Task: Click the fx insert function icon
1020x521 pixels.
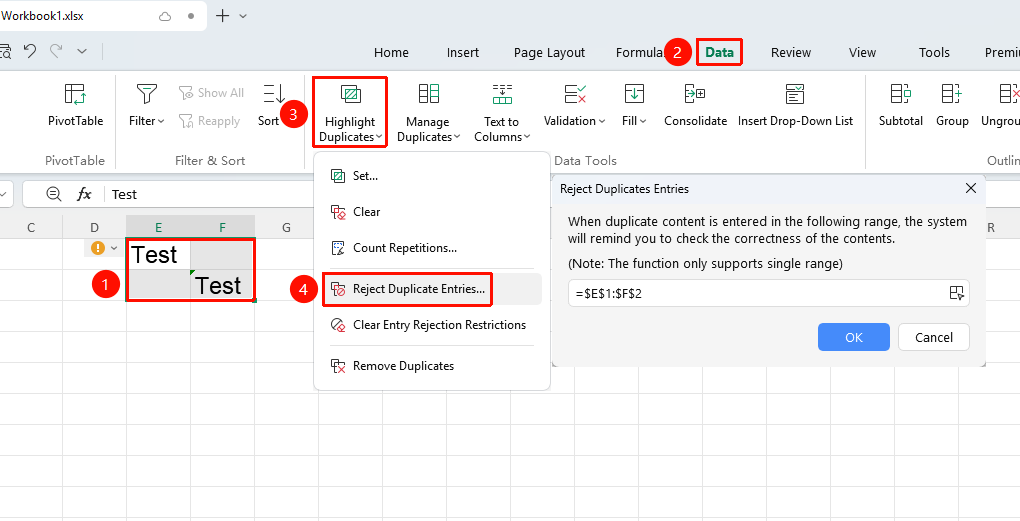Action: (x=84, y=194)
